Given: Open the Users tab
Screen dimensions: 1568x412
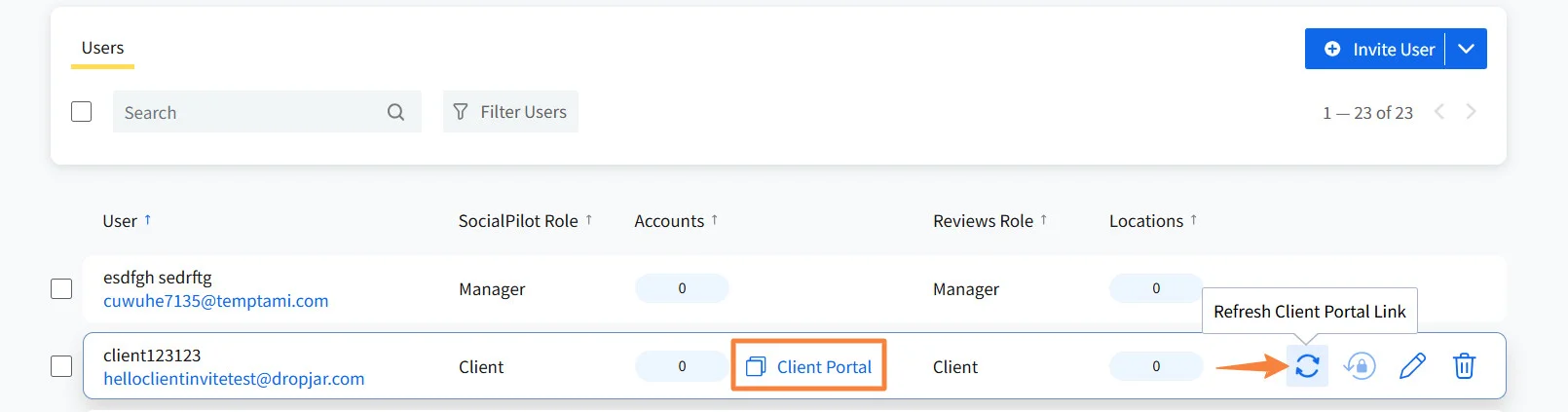Looking at the screenshot, I should pyautogui.click(x=102, y=48).
